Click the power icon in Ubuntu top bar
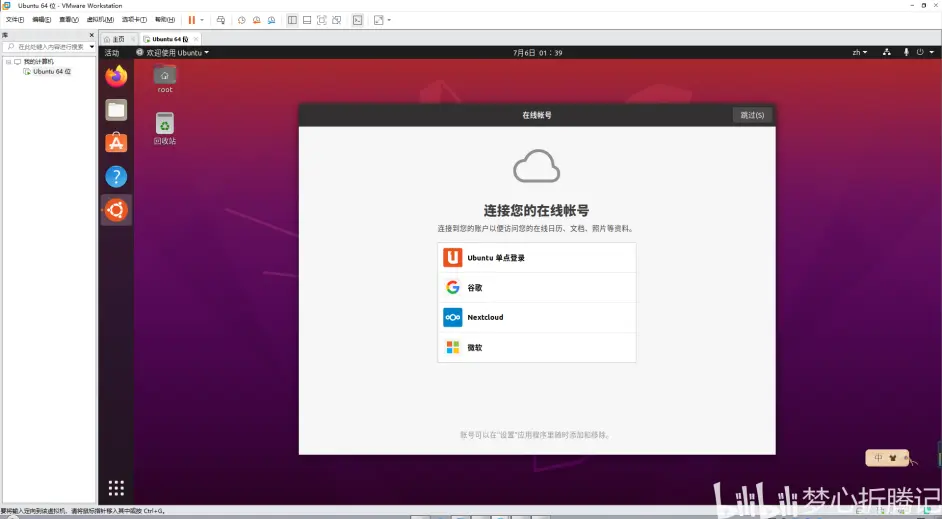The image size is (942, 519). coord(920,53)
